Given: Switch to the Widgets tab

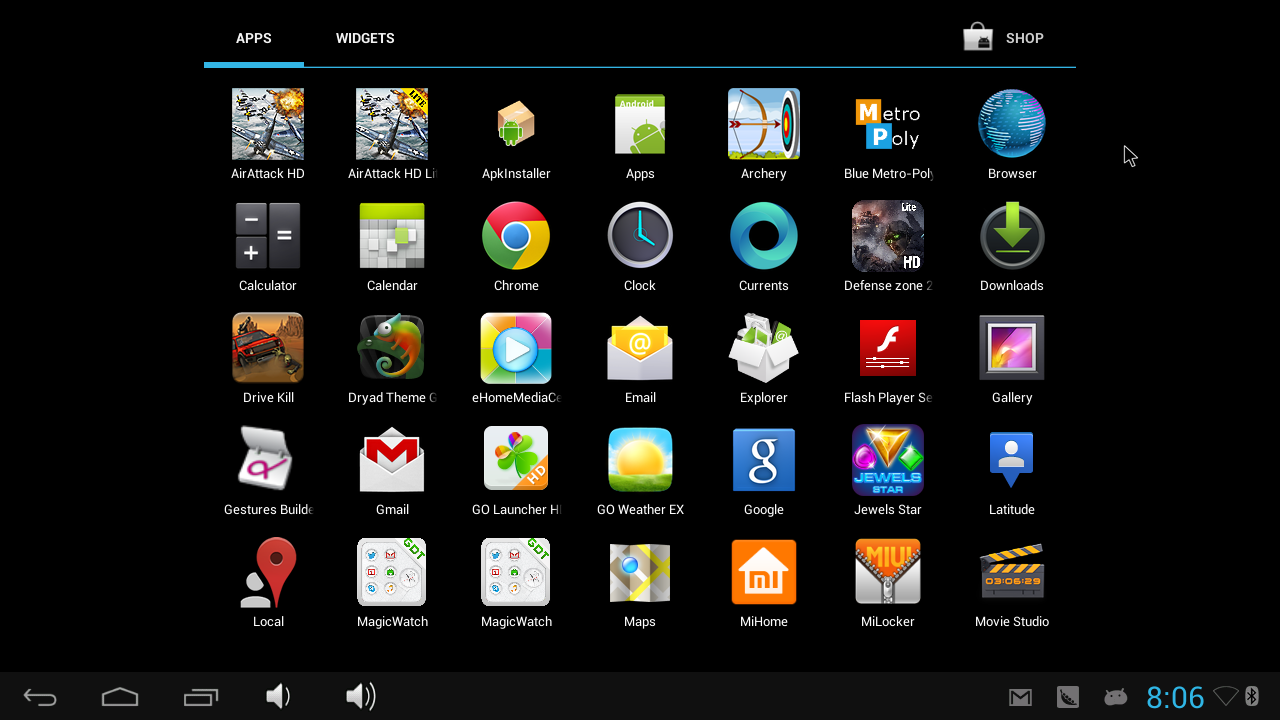Looking at the screenshot, I should 365,38.
